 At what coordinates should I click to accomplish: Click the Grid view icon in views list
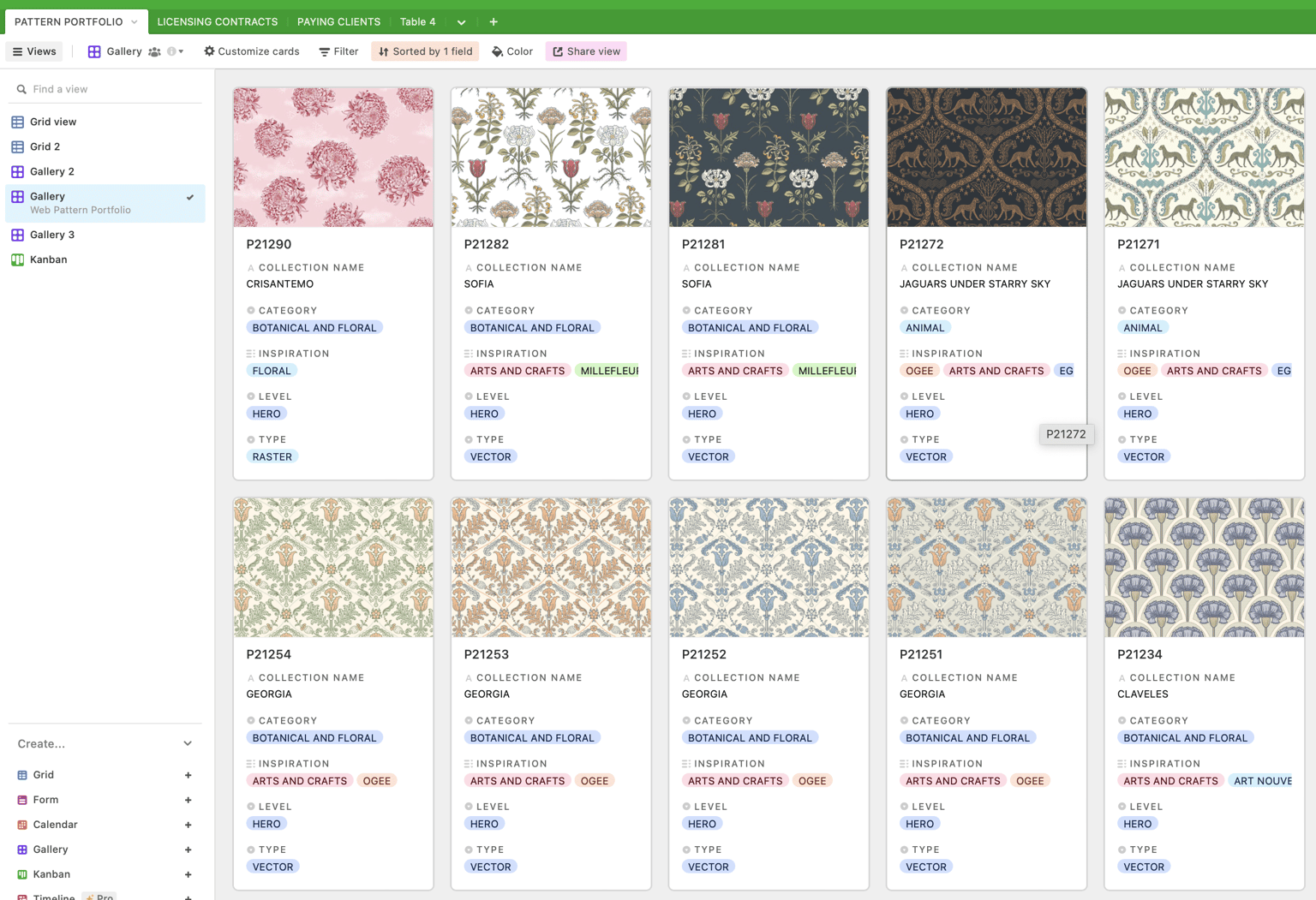[x=17, y=122]
